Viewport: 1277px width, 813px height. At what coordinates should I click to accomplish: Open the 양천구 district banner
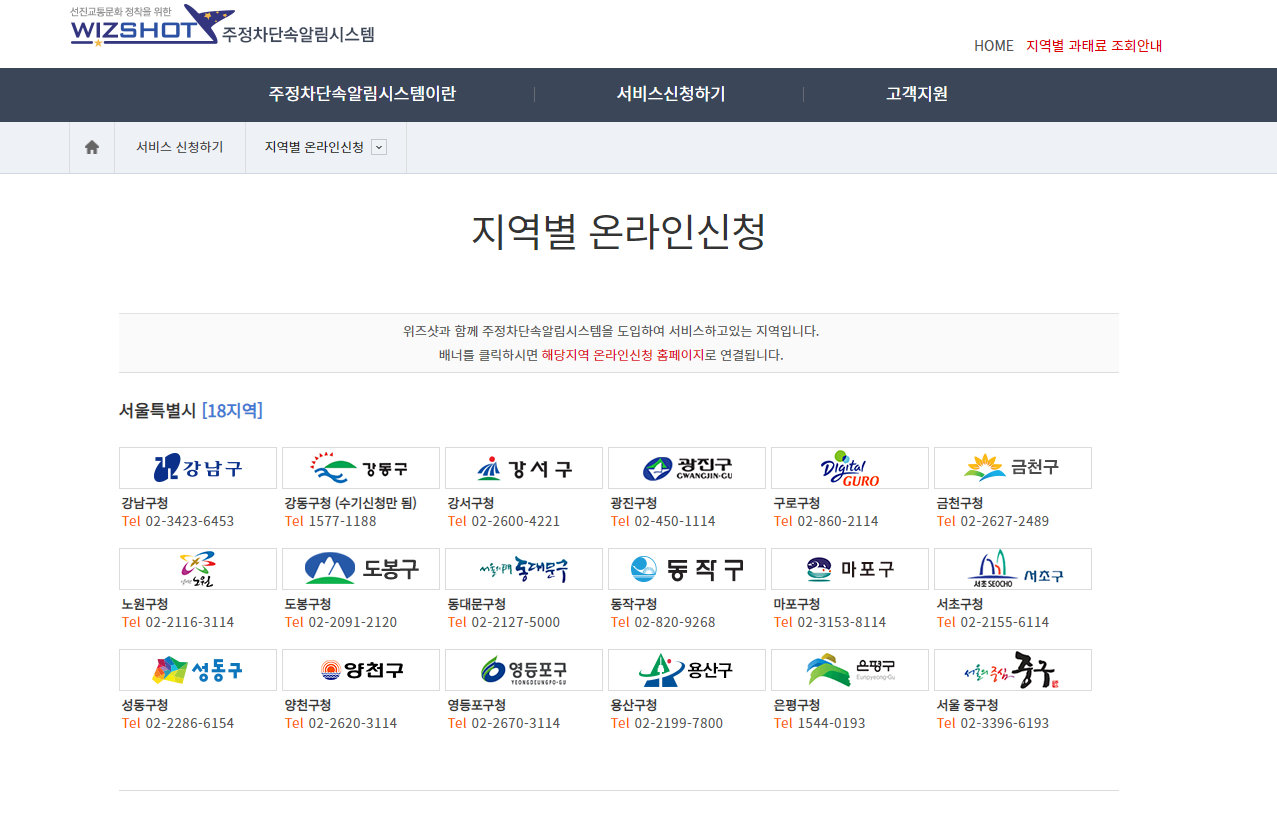pos(361,670)
